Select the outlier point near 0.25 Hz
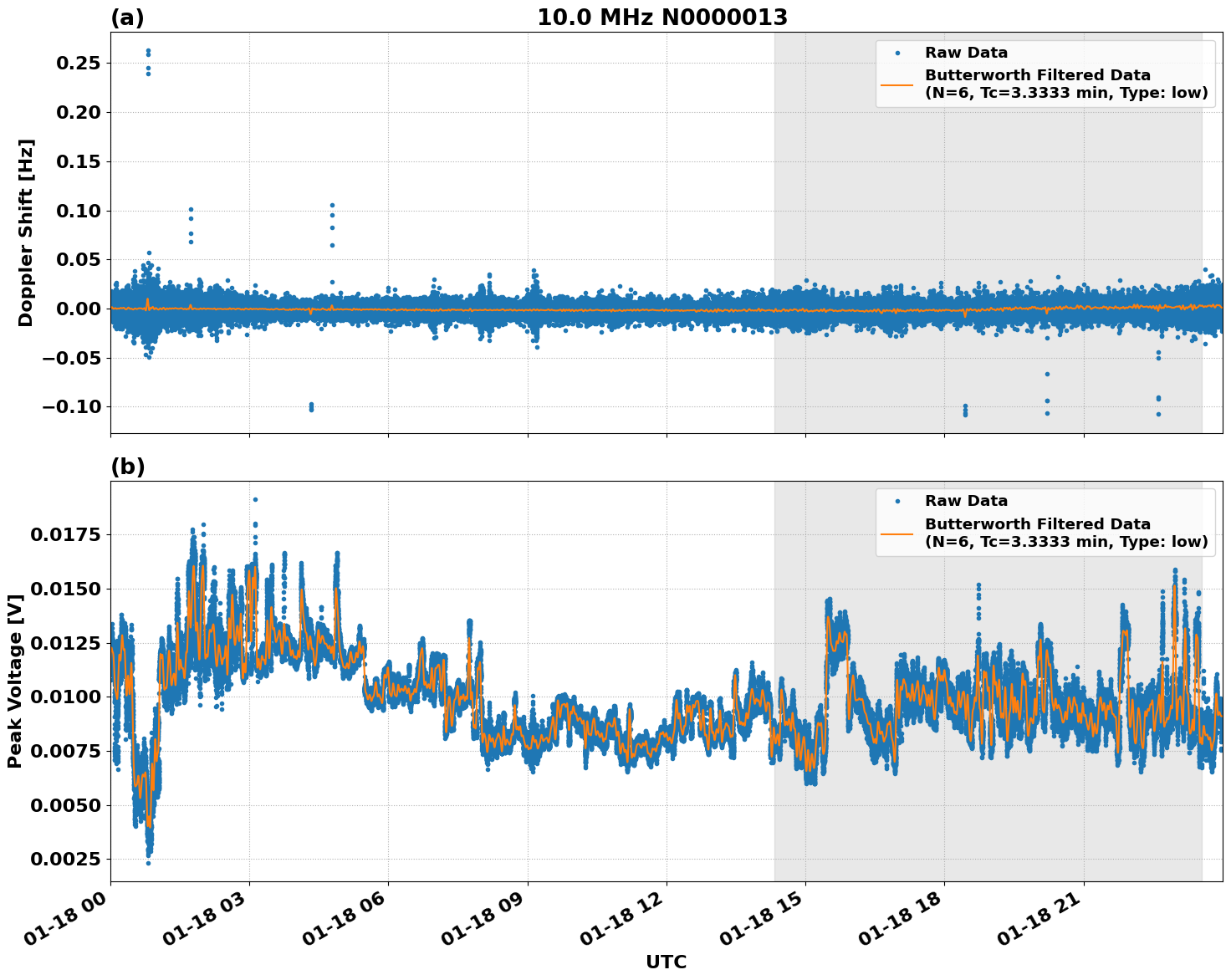Screen dimensions: 1231x980 (x=147, y=52)
